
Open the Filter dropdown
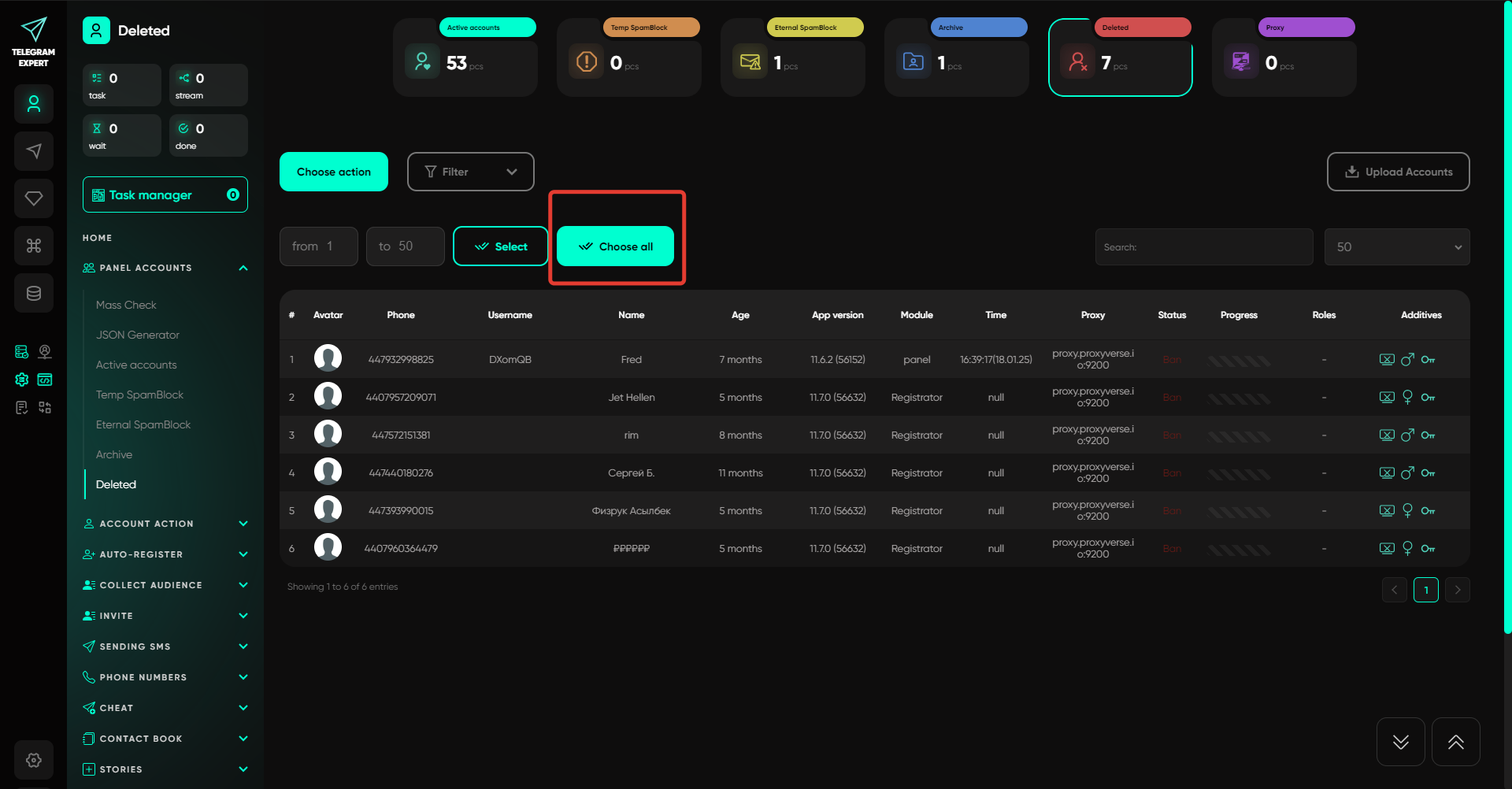[x=470, y=172]
